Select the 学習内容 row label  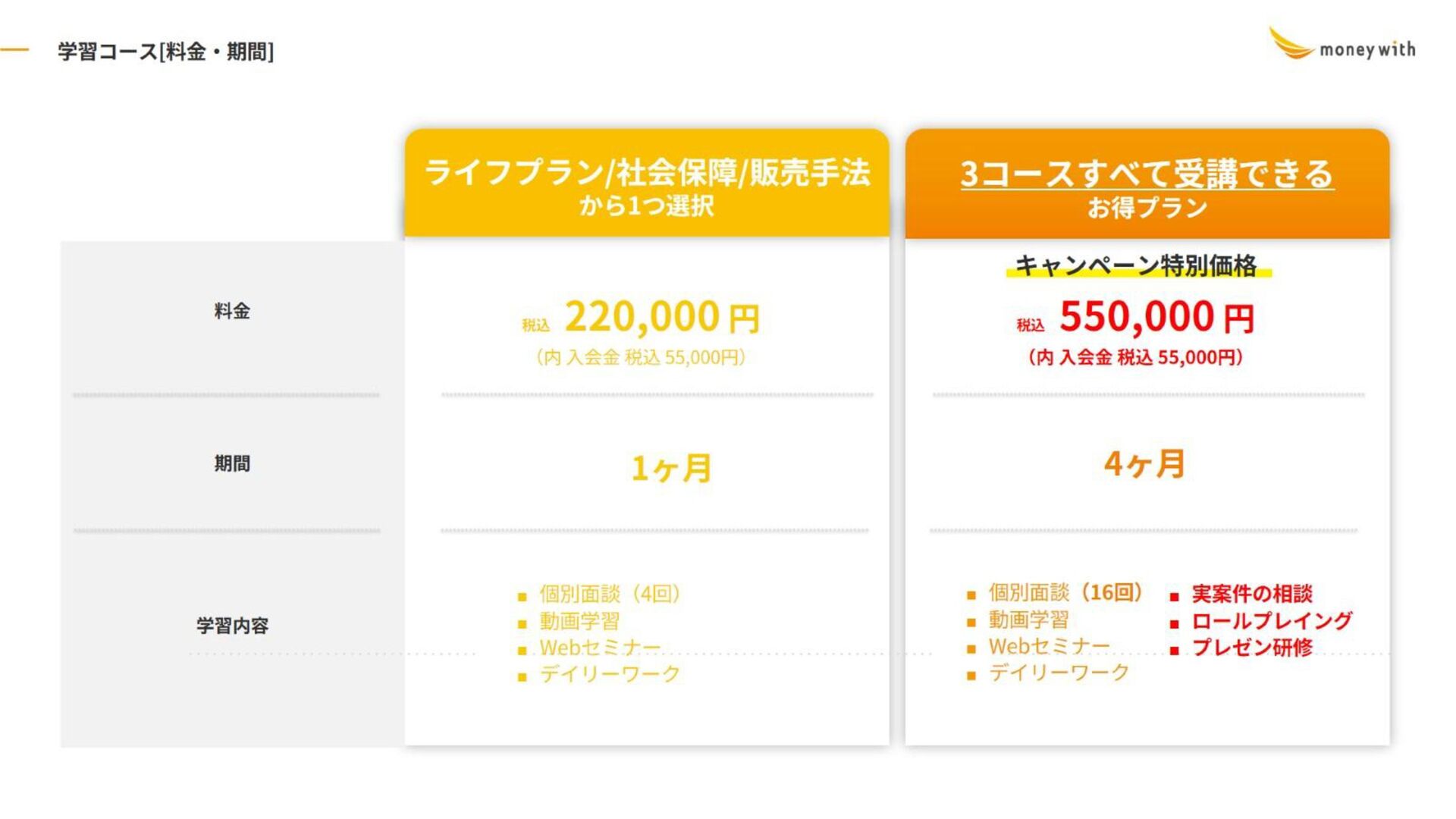click(232, 626)
